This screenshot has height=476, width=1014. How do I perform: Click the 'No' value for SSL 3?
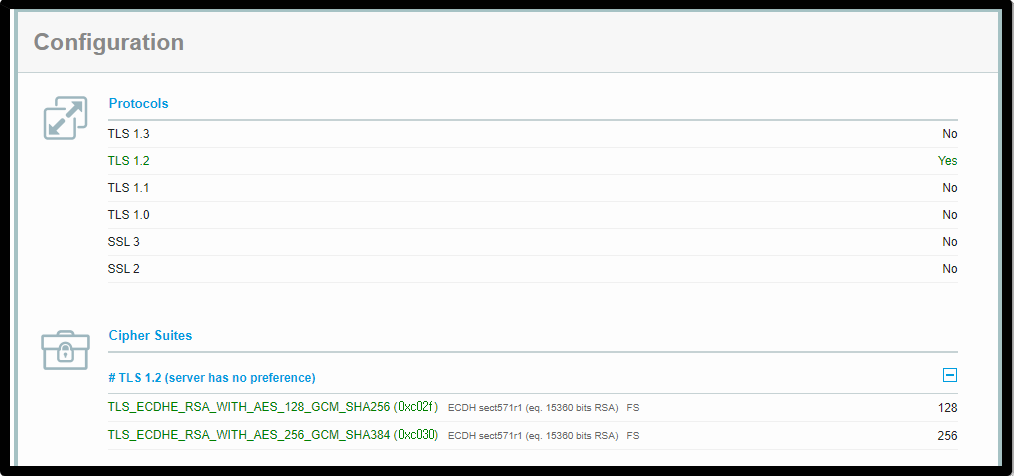(x=949, y=242)
